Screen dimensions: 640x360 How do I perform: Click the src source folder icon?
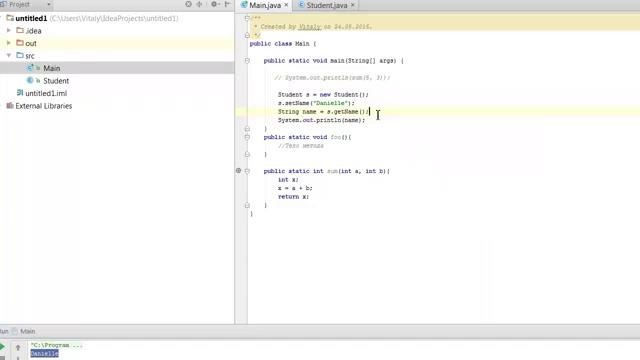coord(20,56)
